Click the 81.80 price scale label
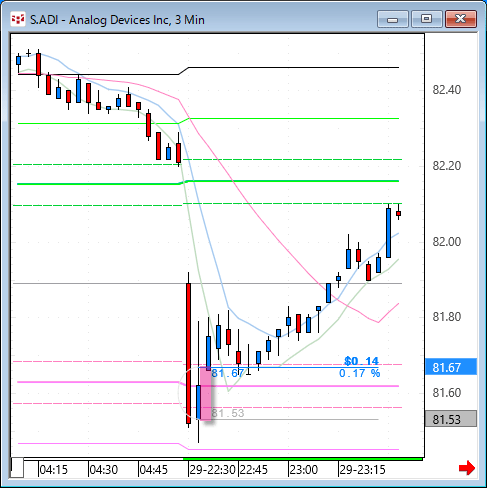The width and height of the screenshot is (487, 488). click(x=447, y=316)
